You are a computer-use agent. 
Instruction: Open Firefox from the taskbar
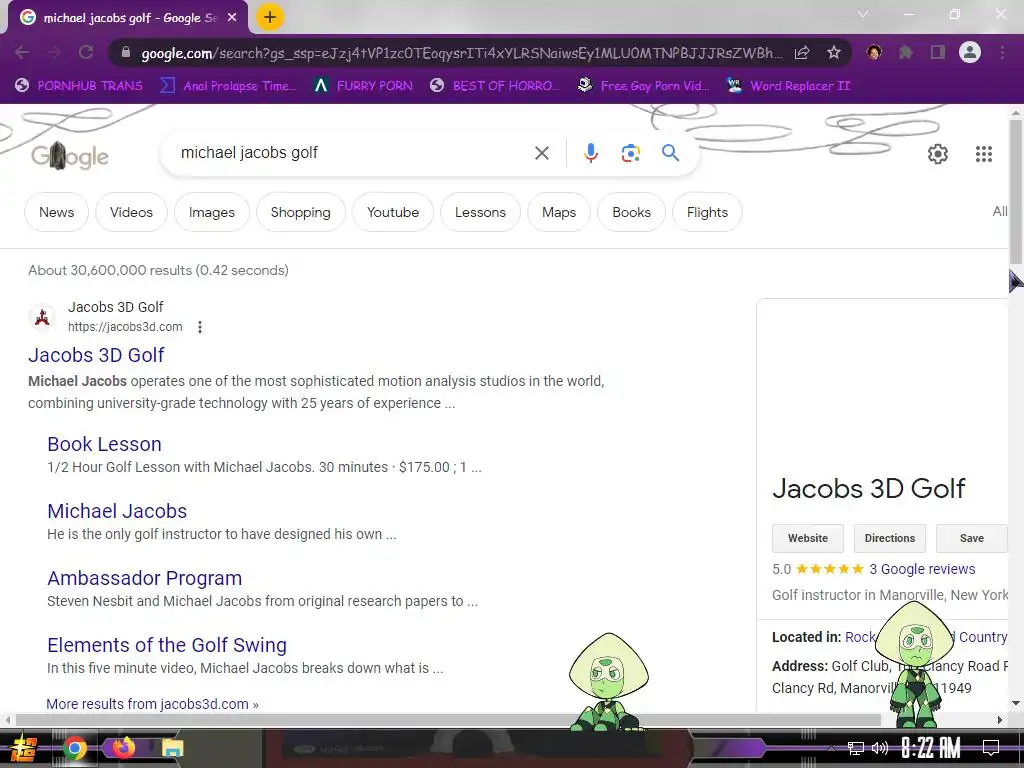[x=123, y=747]
